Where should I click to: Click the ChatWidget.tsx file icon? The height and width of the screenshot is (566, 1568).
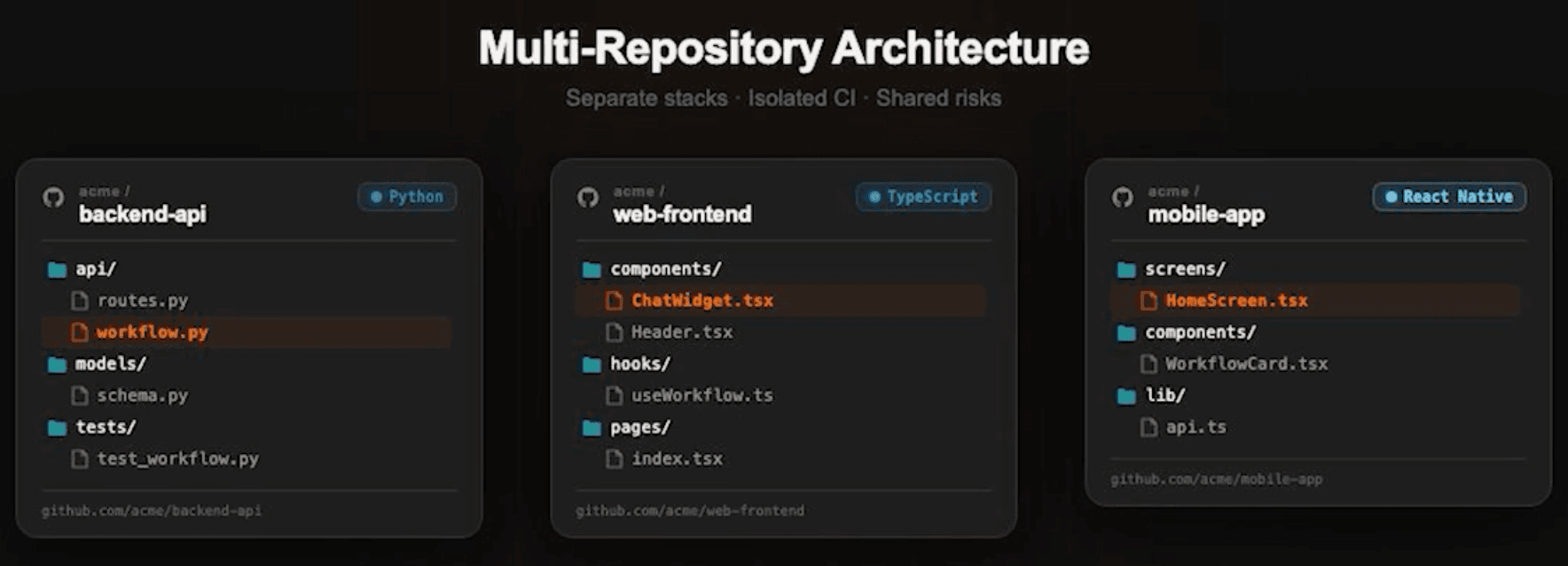(614, 301)
